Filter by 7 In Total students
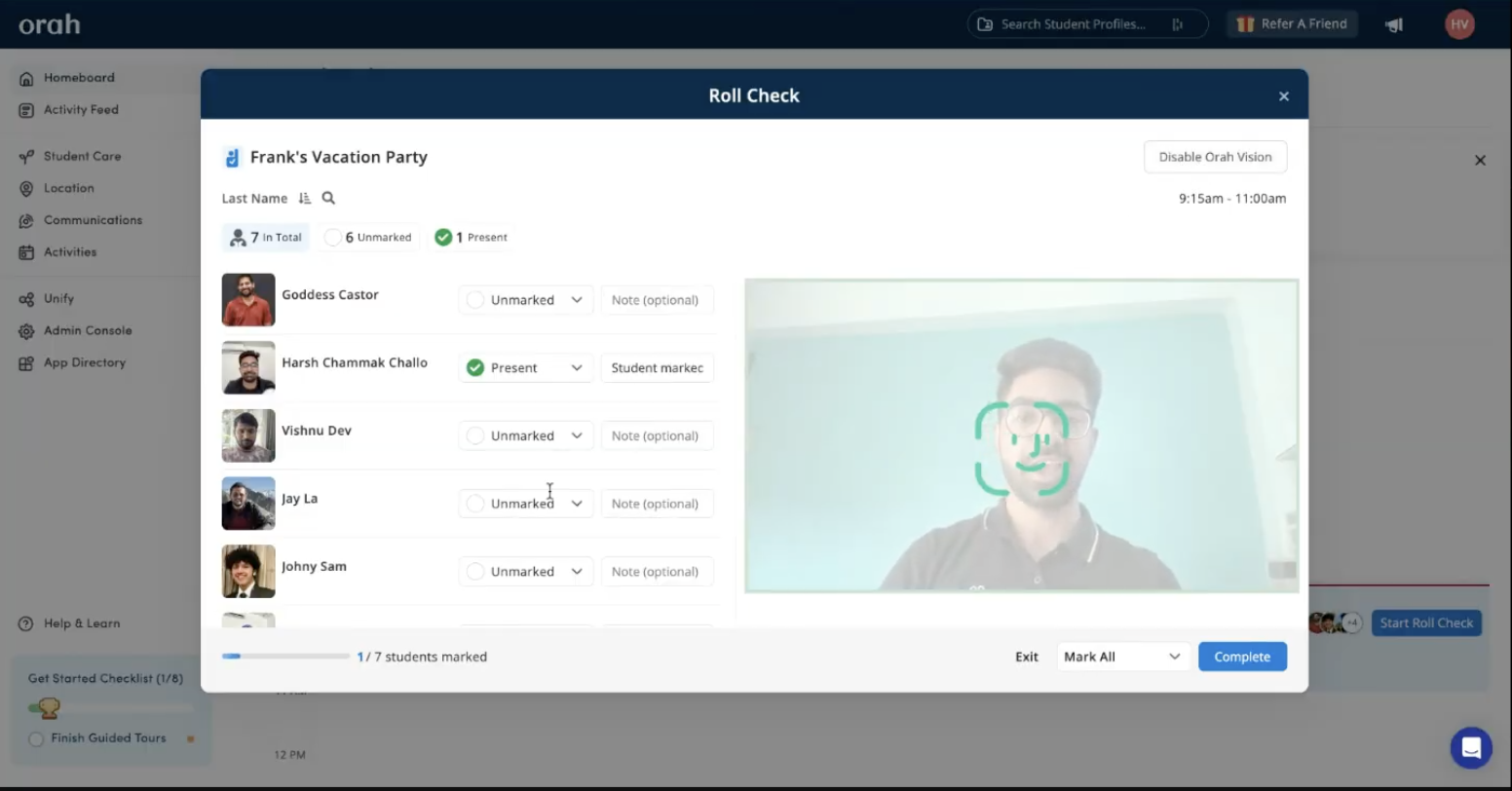 pos(266,237)
